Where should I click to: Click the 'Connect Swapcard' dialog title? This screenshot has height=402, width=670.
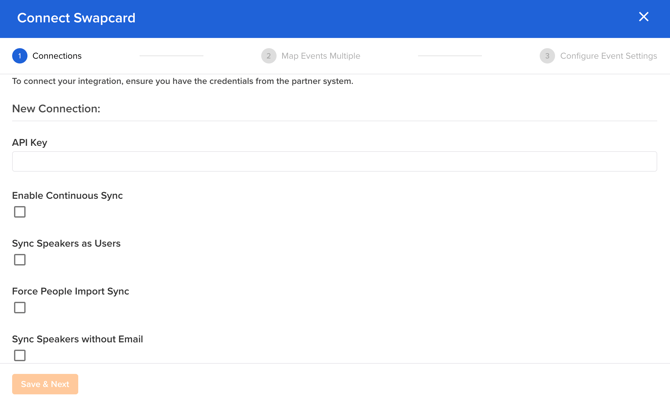76,18
